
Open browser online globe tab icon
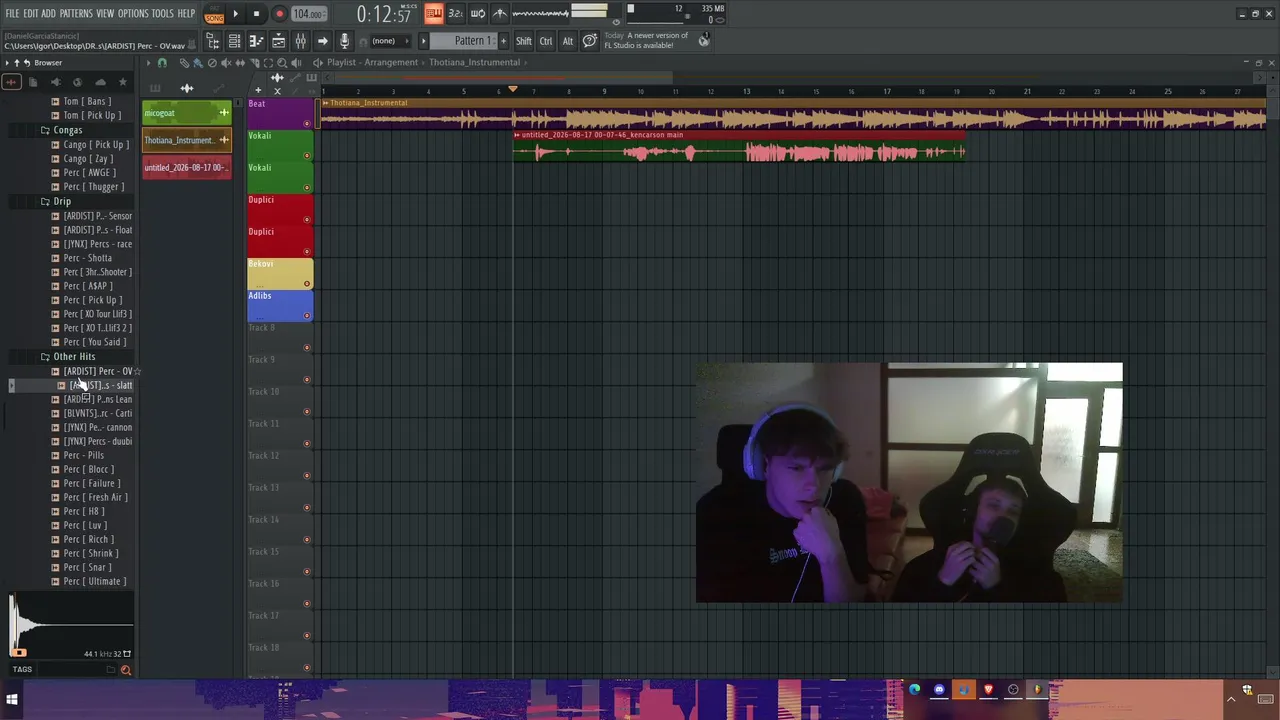(x=78, y=82)
